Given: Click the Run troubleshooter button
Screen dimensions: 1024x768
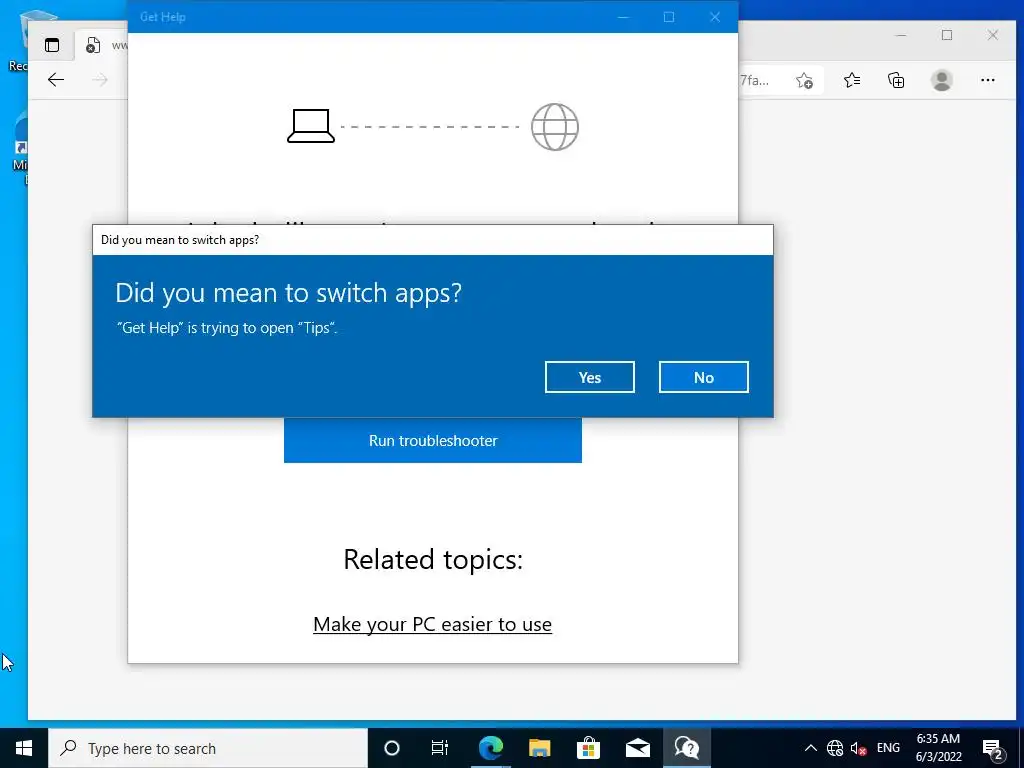Looking at the screenshot, I should click(432, 440).
